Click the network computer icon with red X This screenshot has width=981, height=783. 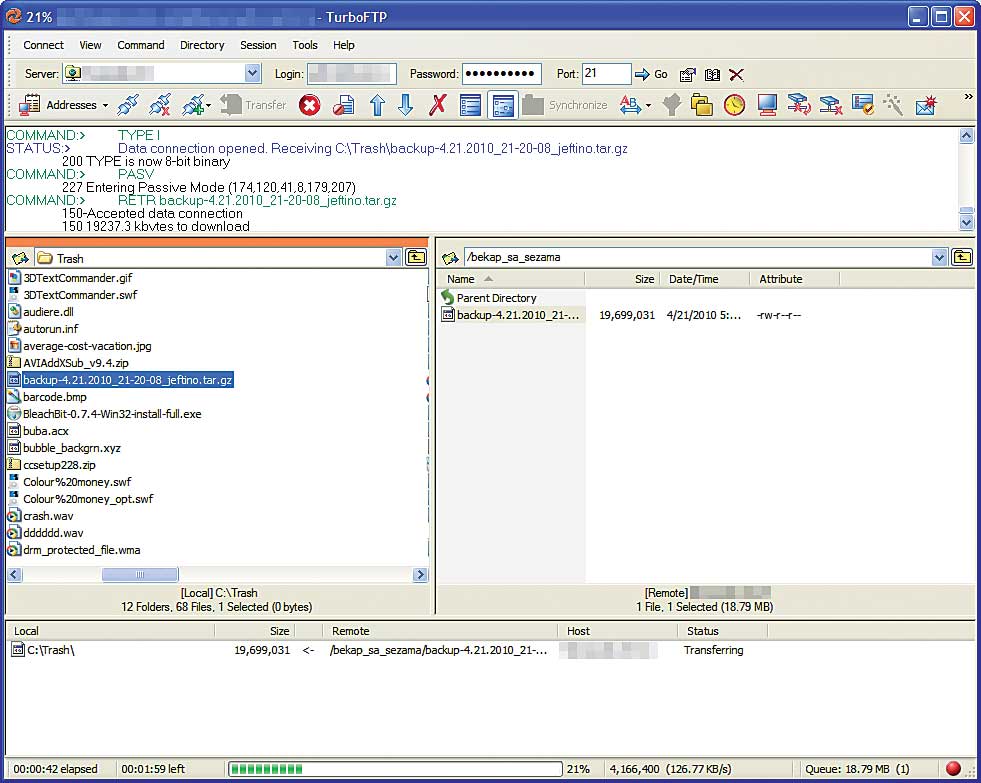click(831, 105)
